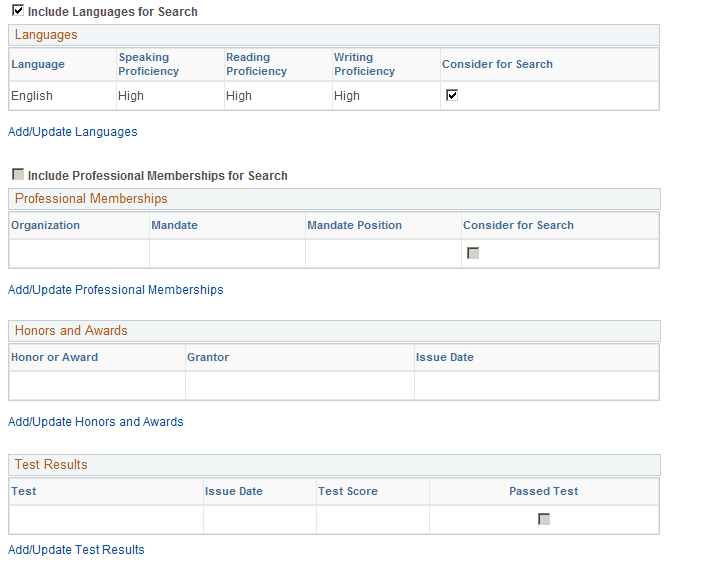Click the Grantor column header

208,357
